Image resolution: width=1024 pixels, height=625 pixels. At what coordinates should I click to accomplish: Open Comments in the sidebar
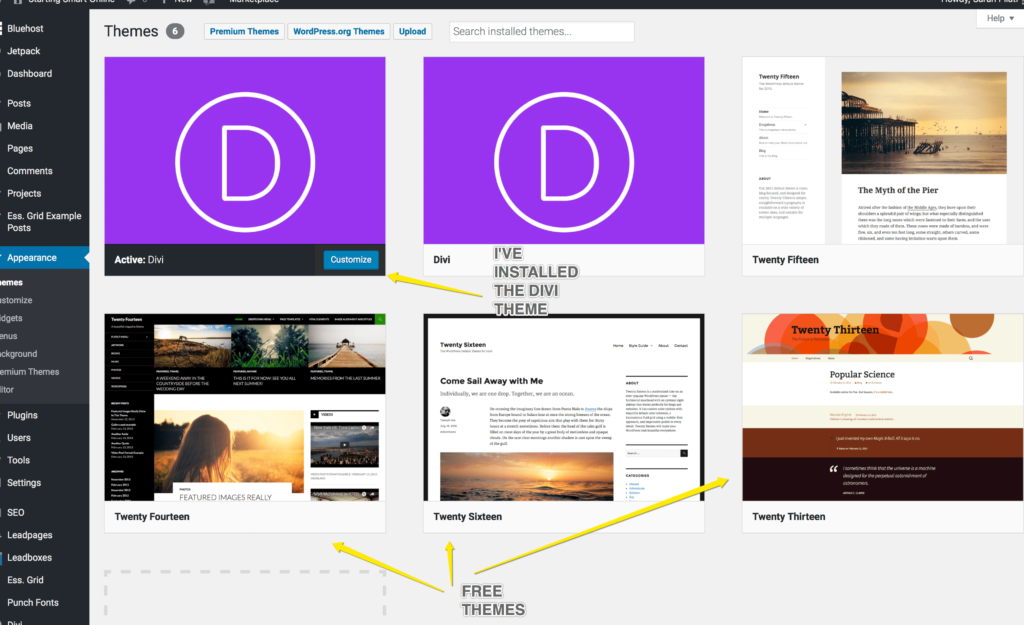pos(29,171)
